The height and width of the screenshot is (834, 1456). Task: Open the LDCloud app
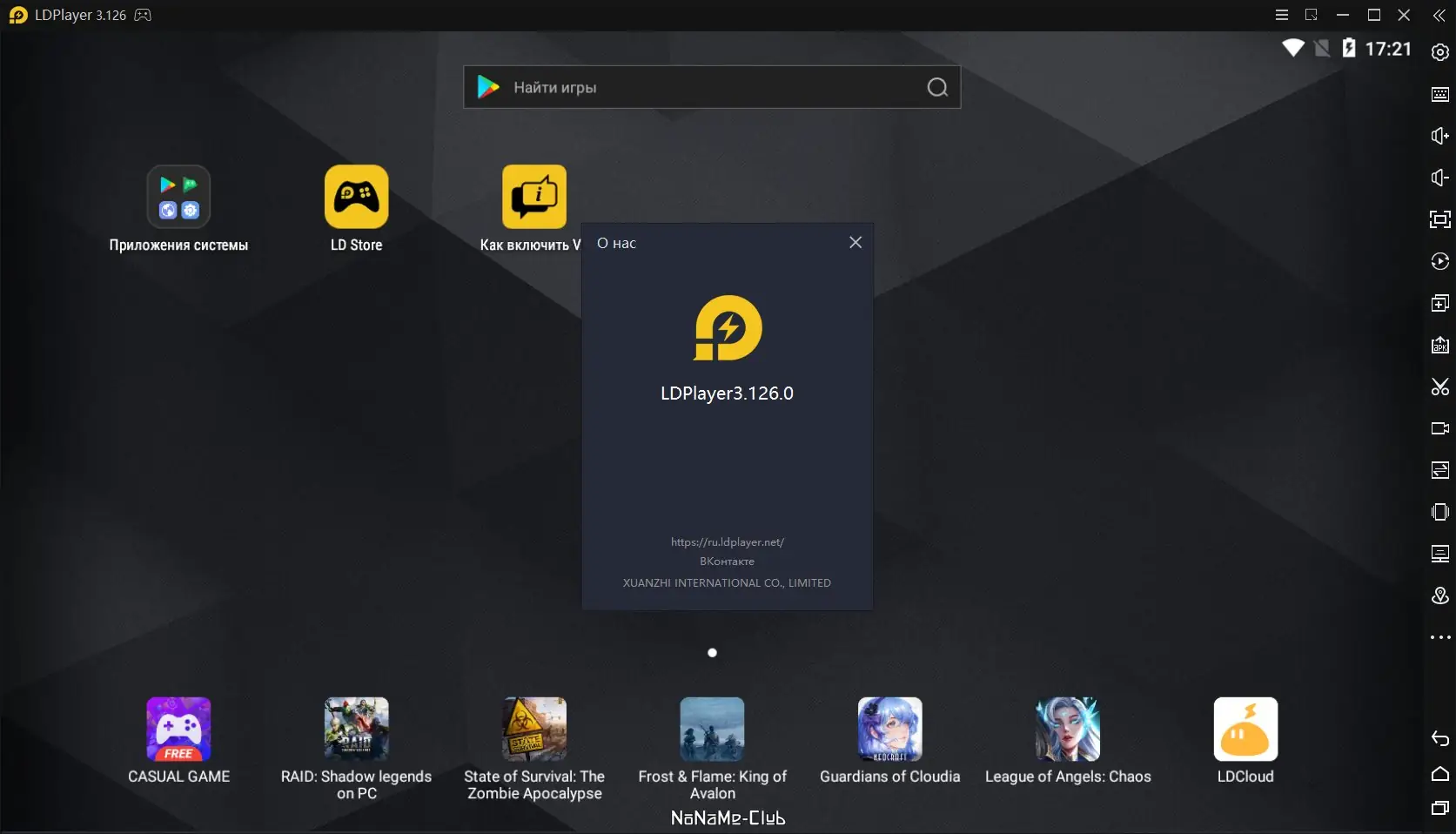(x=1245, y=740)
